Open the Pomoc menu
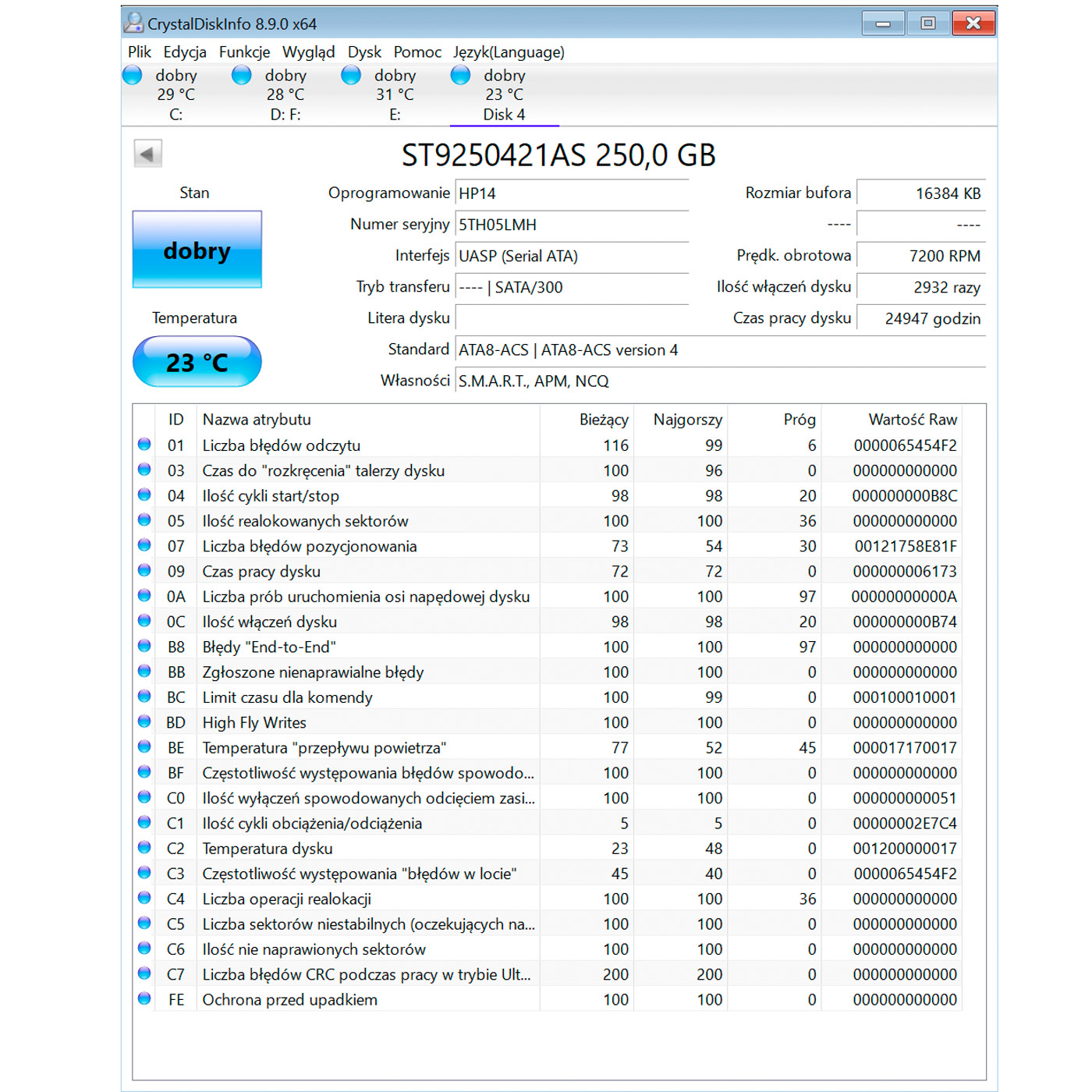 tap(417, 51)
